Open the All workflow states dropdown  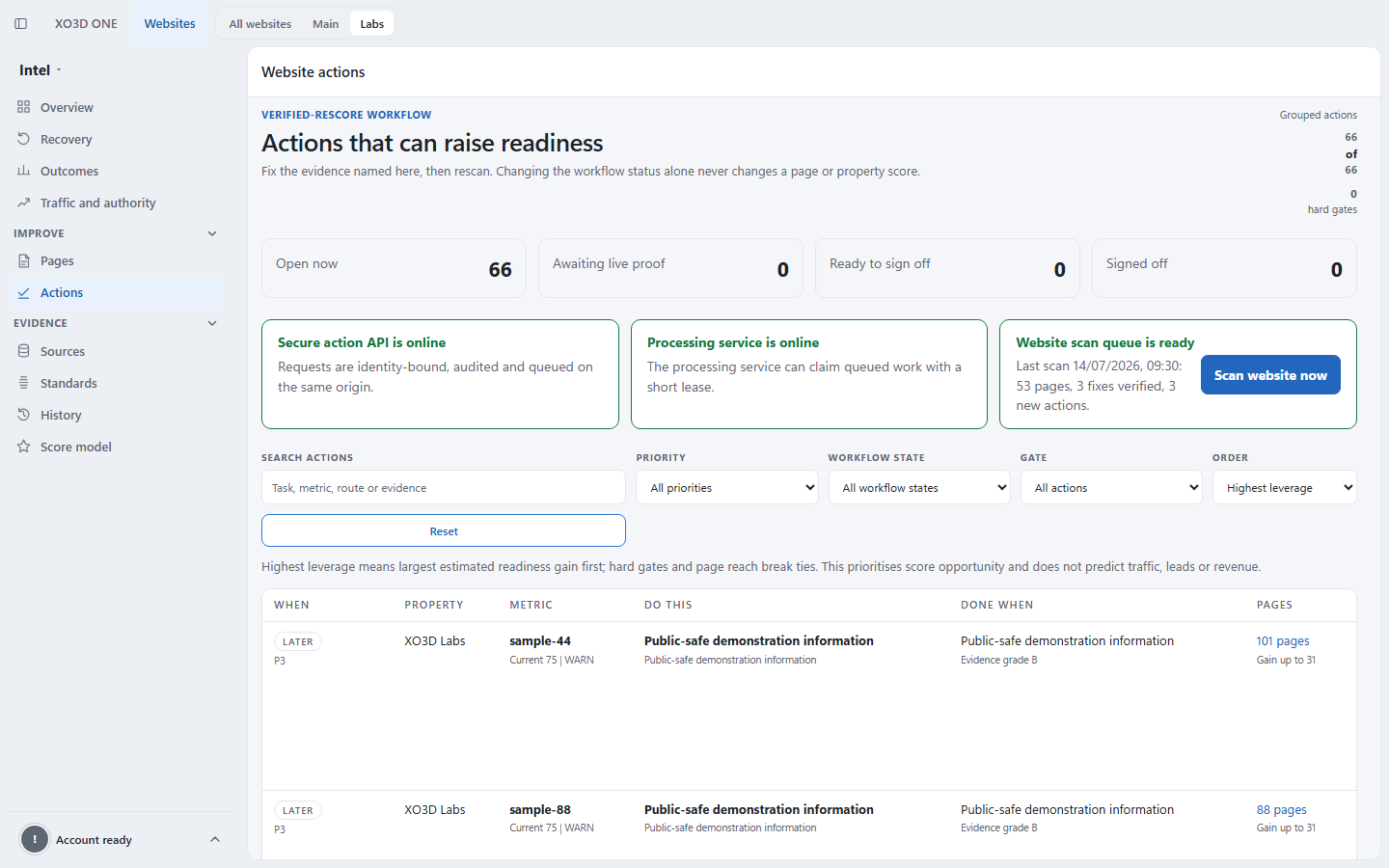[919, 487]
